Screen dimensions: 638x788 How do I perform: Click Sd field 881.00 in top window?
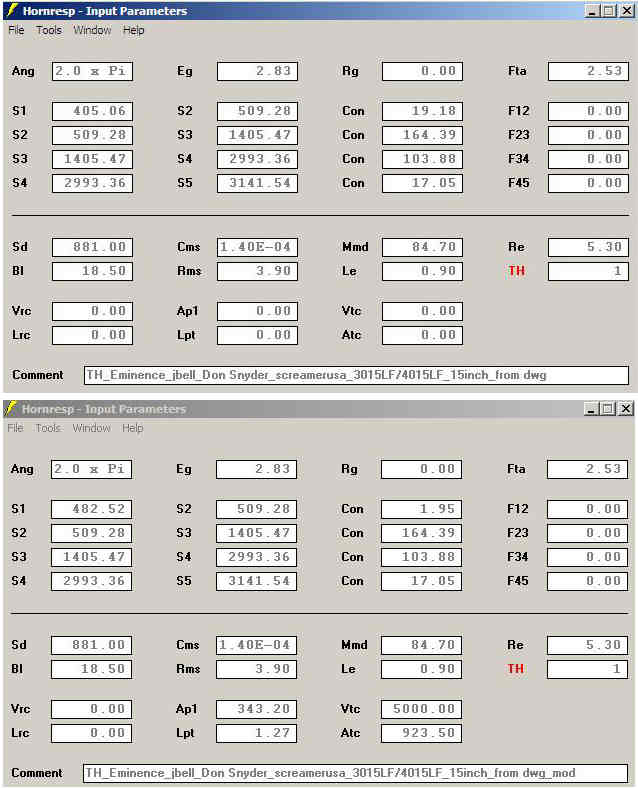pos(92,247)
